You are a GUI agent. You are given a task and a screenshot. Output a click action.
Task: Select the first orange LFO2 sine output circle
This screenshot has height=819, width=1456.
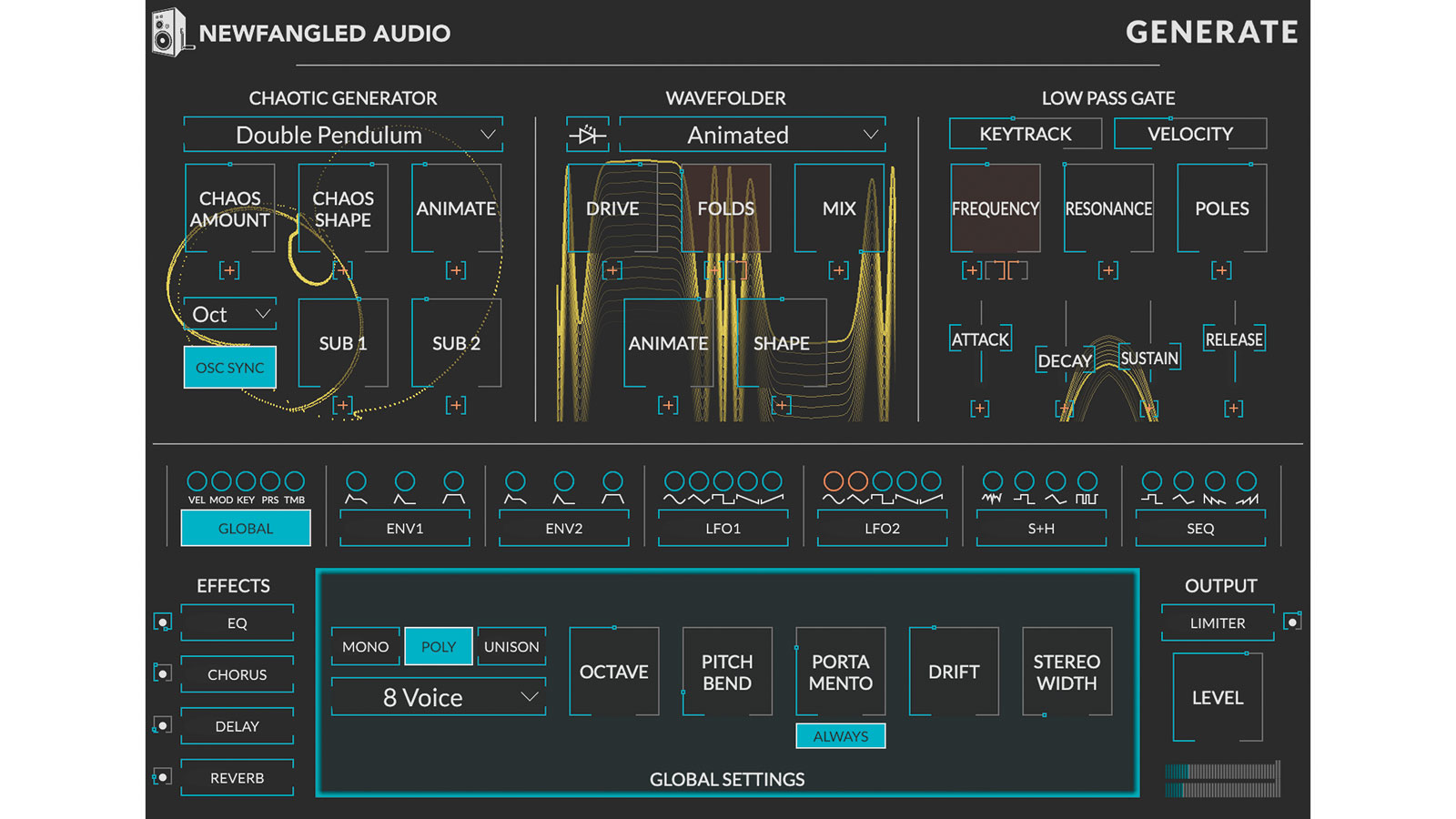tap(834, 480)
